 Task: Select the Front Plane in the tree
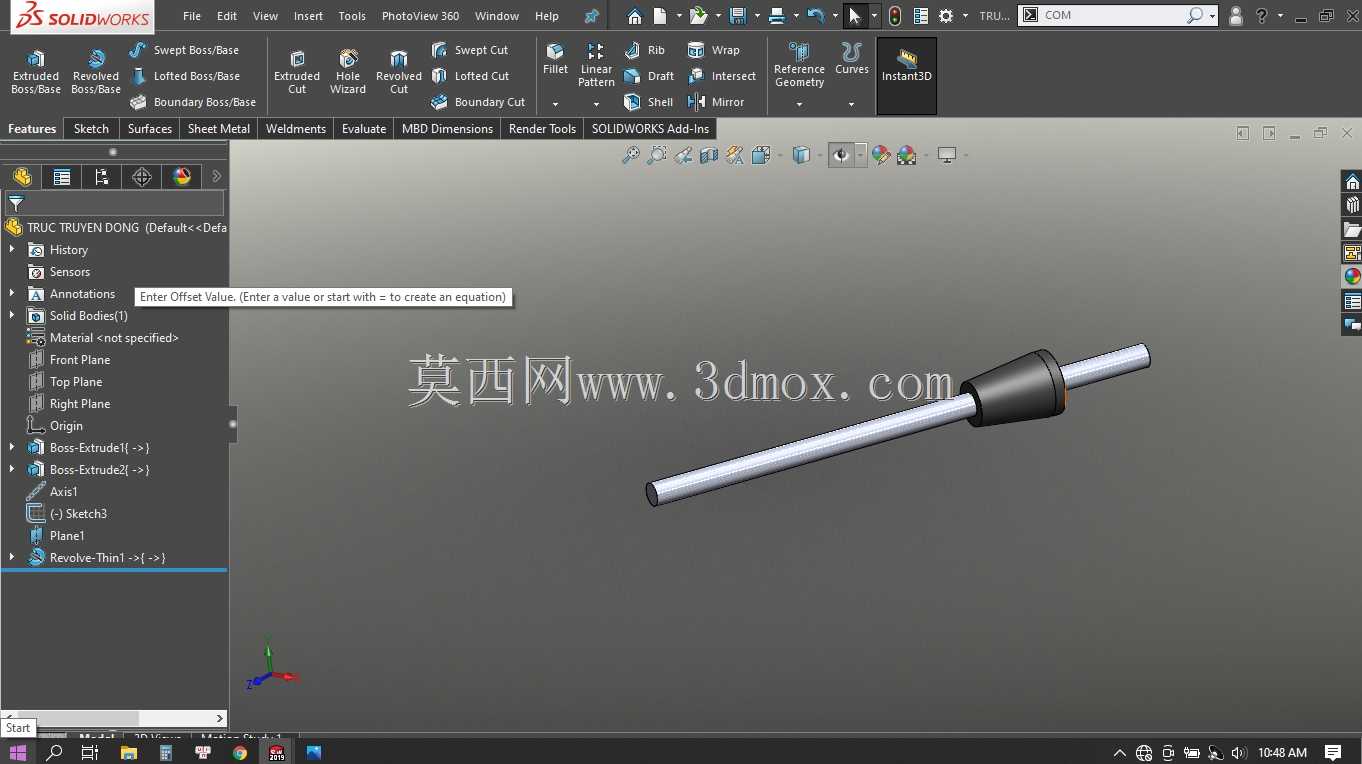click(x=80, y=360)
